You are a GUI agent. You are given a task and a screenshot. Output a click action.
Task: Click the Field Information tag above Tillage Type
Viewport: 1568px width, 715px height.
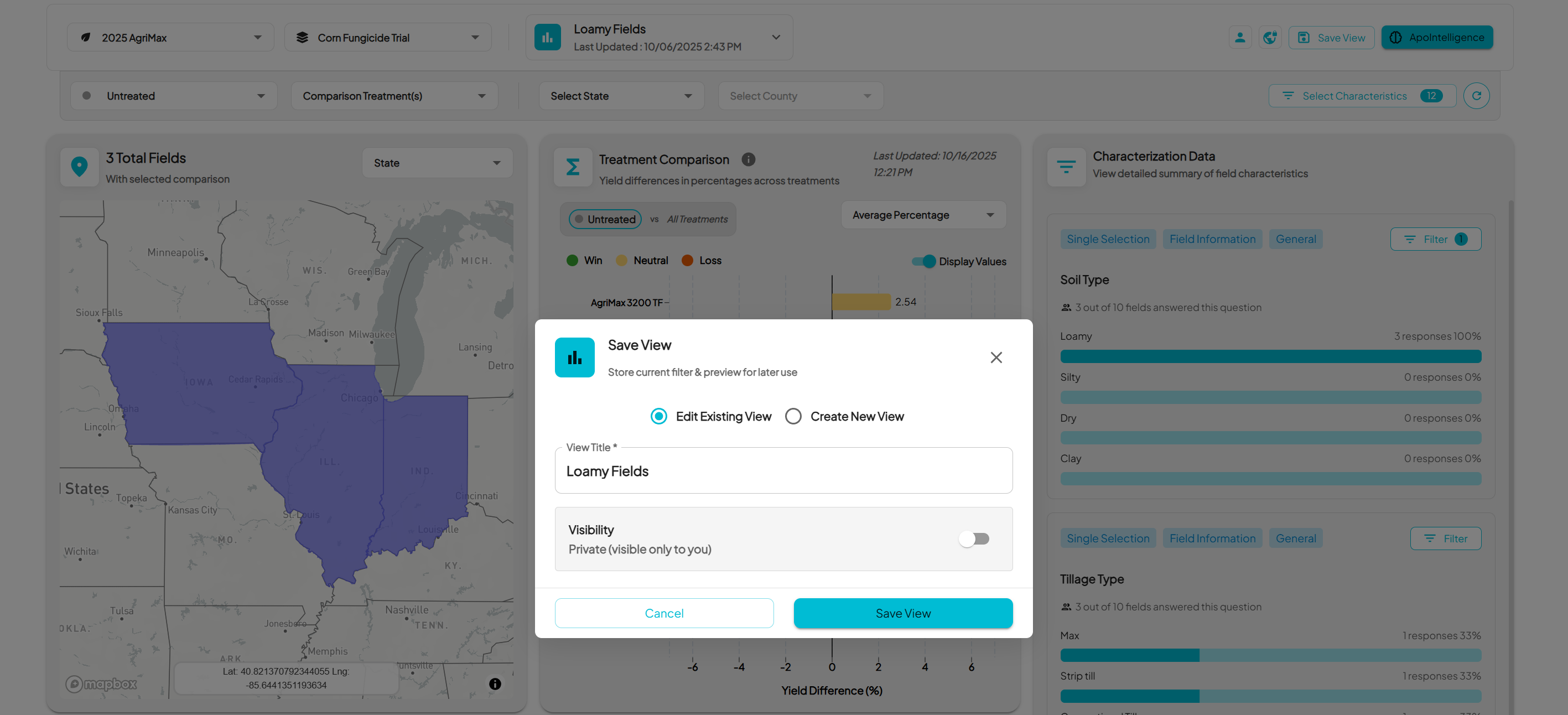pyautogui.click(x=1212, y=538)
